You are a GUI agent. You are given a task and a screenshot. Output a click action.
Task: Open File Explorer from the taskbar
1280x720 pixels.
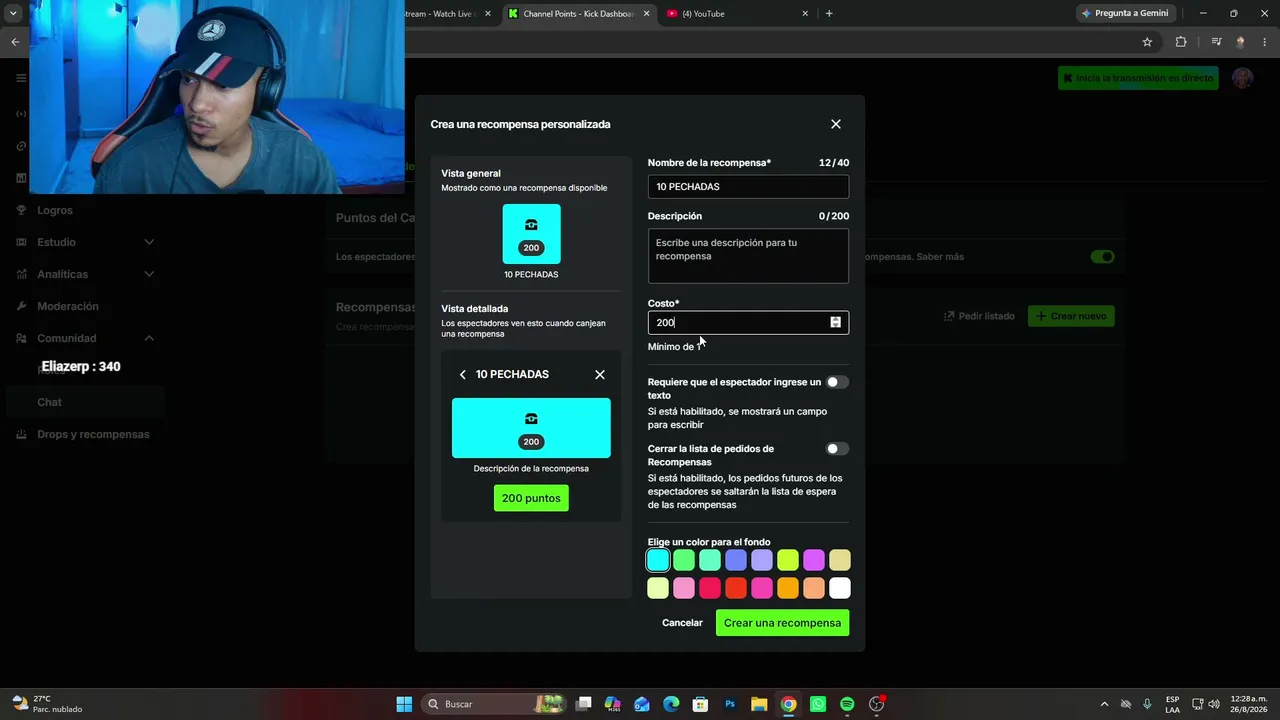[x=759, y=704]
